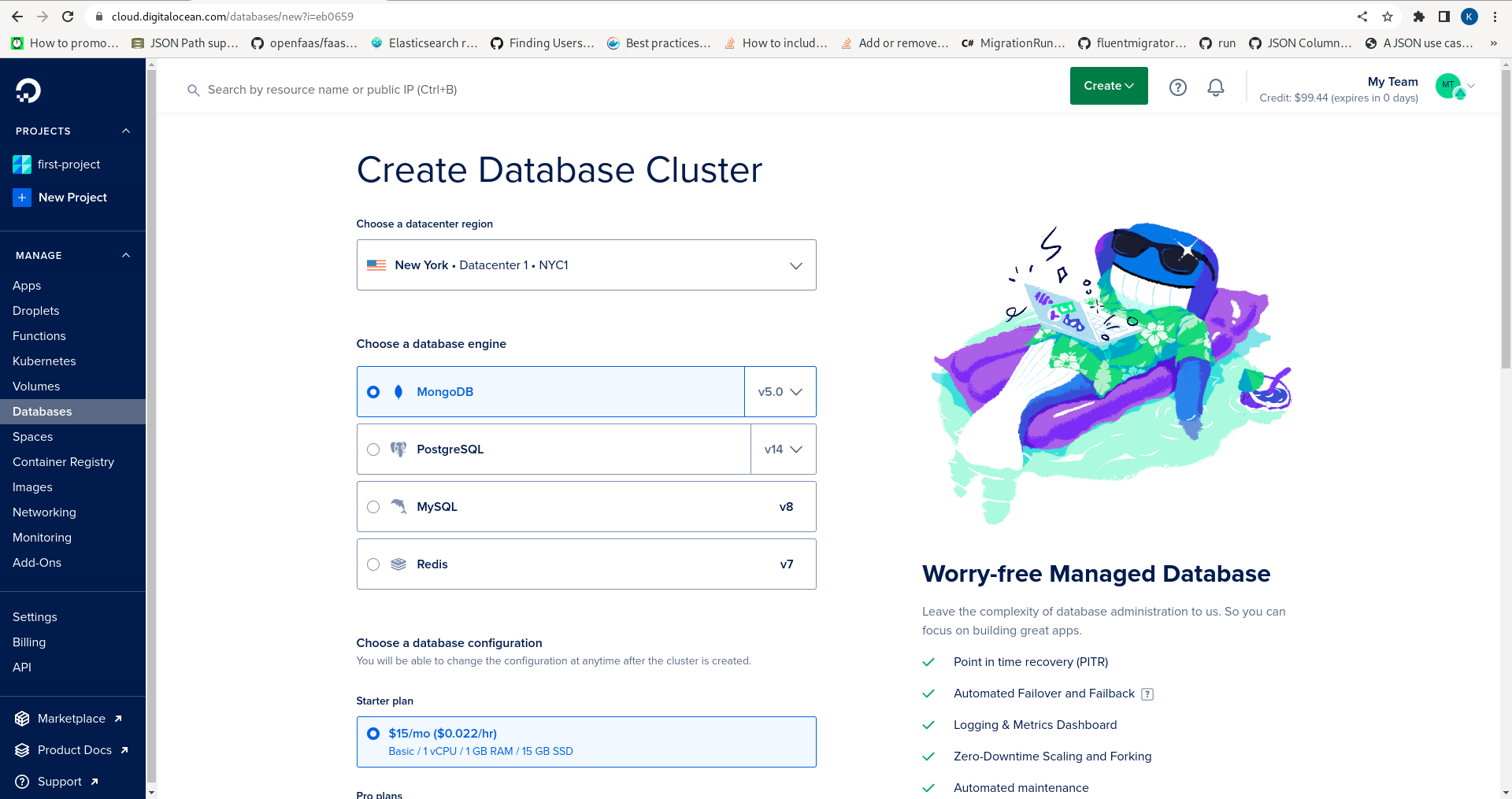Open Networking in the sidebar
This screenshot has width=1512, height=799.
click(x=44, y=512)
